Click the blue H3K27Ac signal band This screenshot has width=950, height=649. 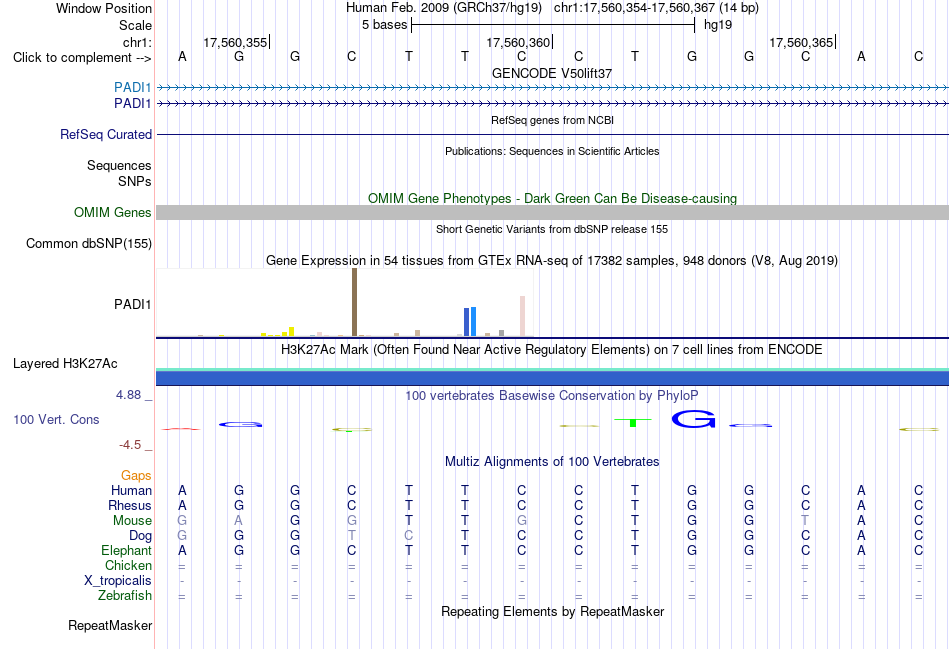(x=552, y=378)
